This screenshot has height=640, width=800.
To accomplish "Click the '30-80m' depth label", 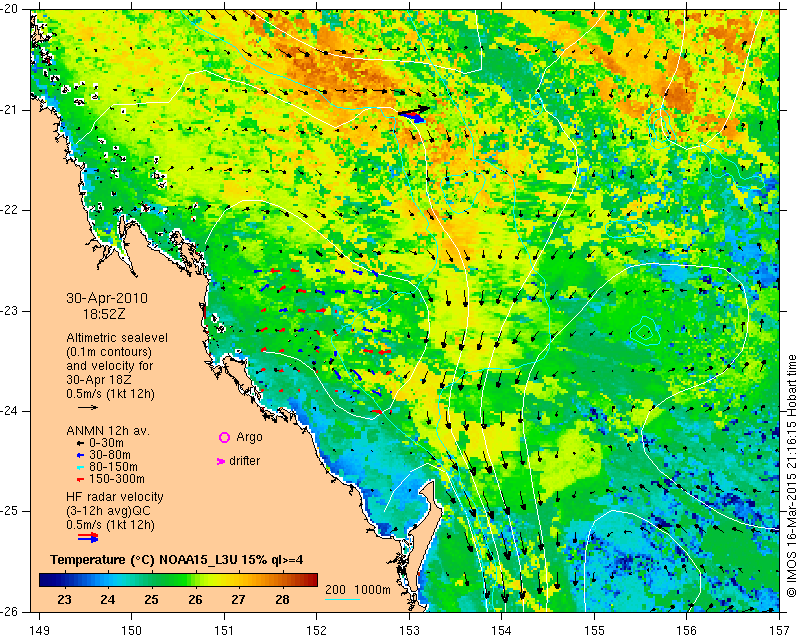I will 110,455.
